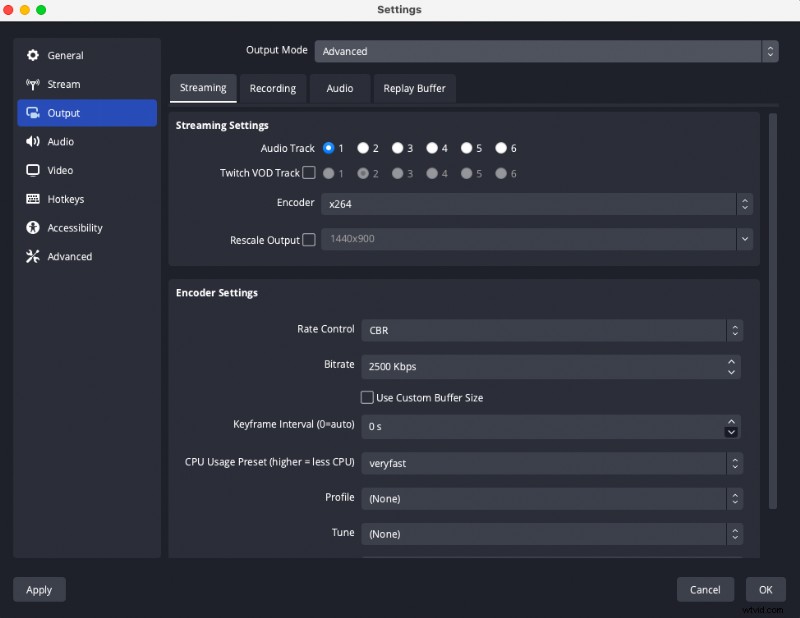The width and height of the screenshot is (800, 618).
Task: Open the Audio settings section
Action: click(59, 141)
